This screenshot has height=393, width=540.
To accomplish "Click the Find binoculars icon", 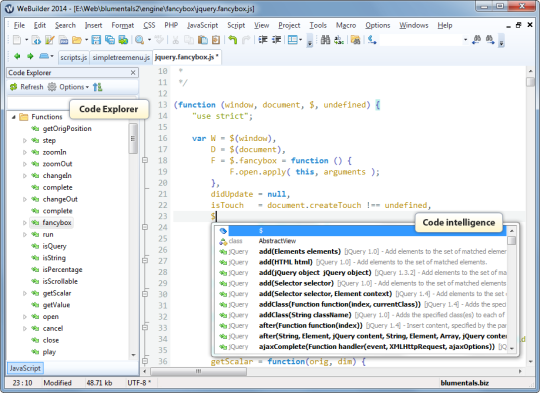I will click(325, 40).
